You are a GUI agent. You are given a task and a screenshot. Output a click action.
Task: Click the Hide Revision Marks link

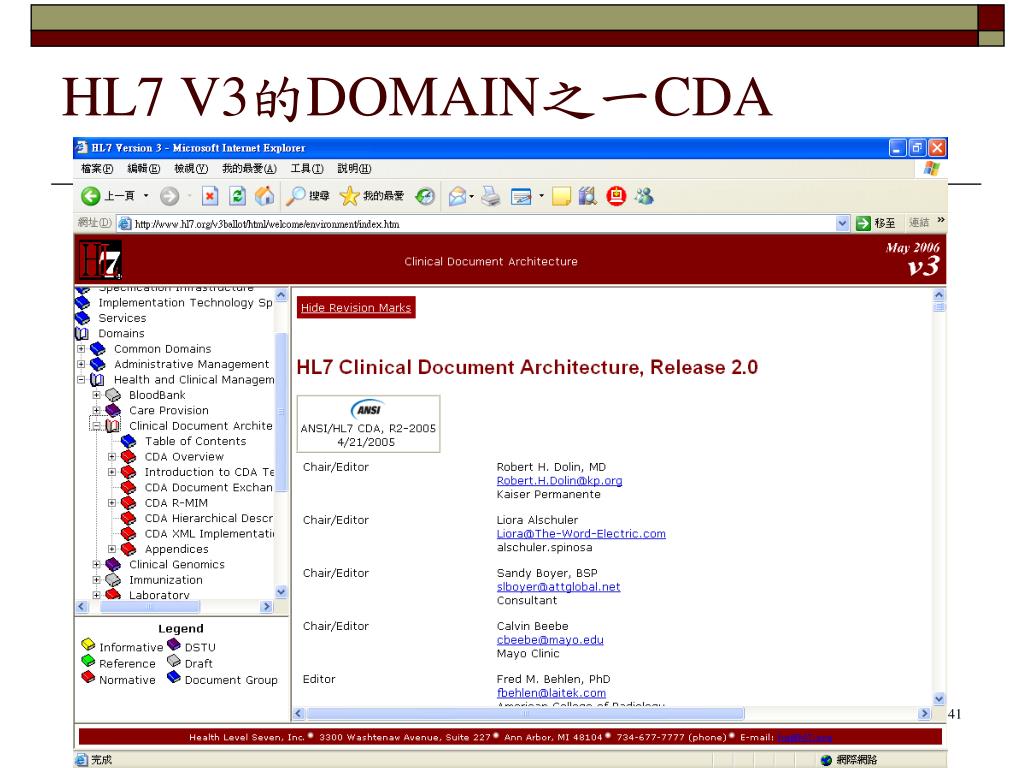(x=356, y=308)
